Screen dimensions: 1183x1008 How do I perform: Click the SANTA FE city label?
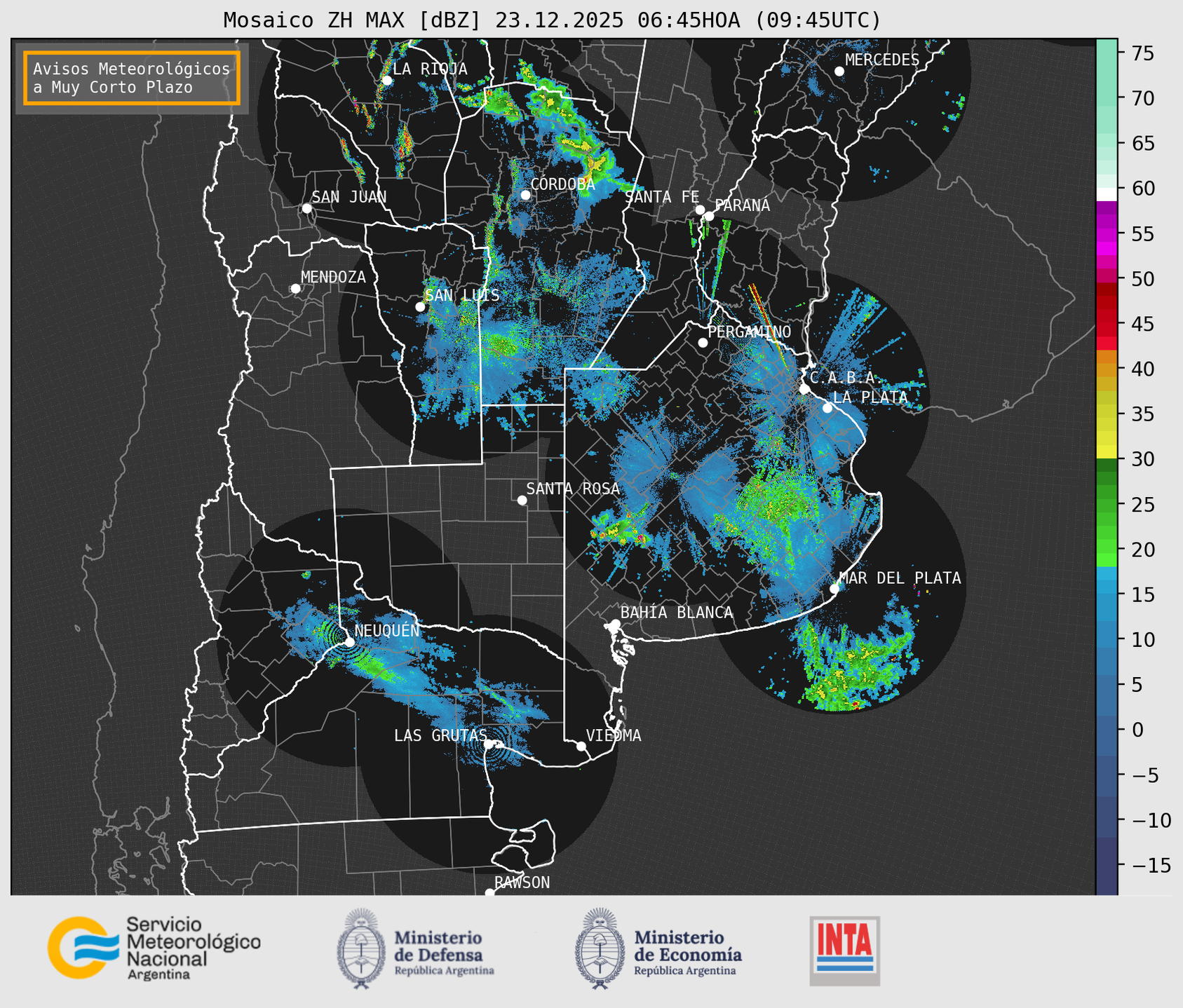(x=662, y=197)
